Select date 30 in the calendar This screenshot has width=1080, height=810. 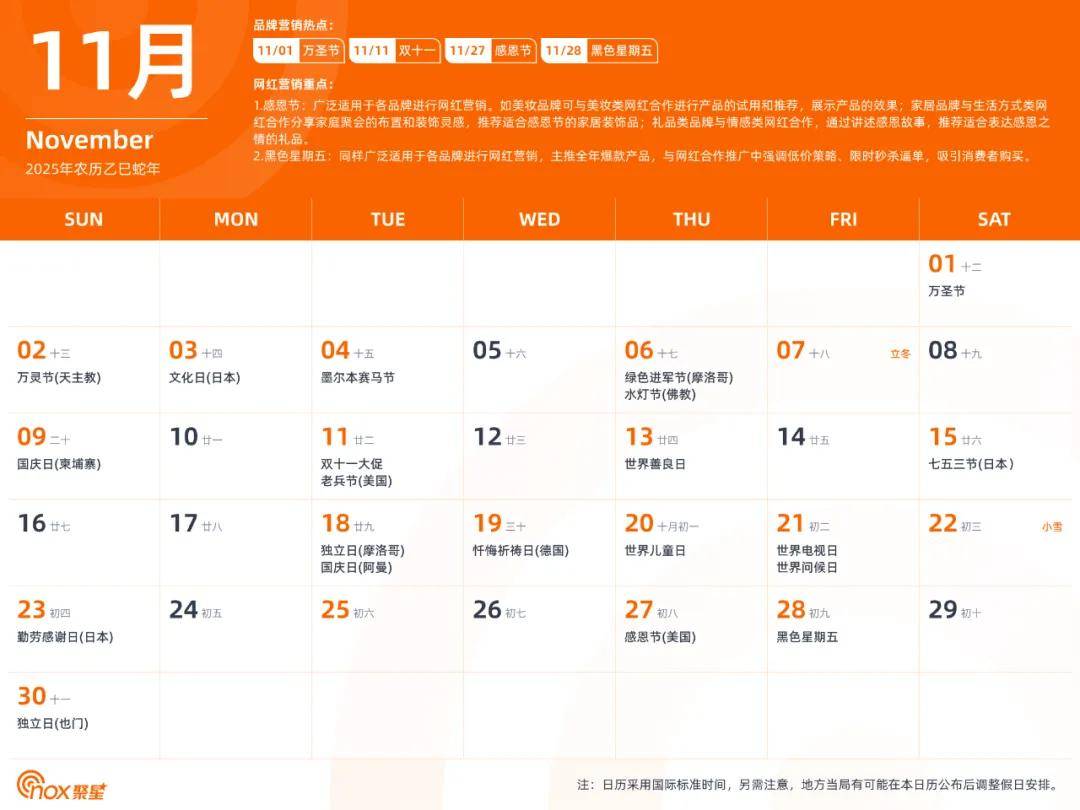pyautogui.click(x=32, y=696)
